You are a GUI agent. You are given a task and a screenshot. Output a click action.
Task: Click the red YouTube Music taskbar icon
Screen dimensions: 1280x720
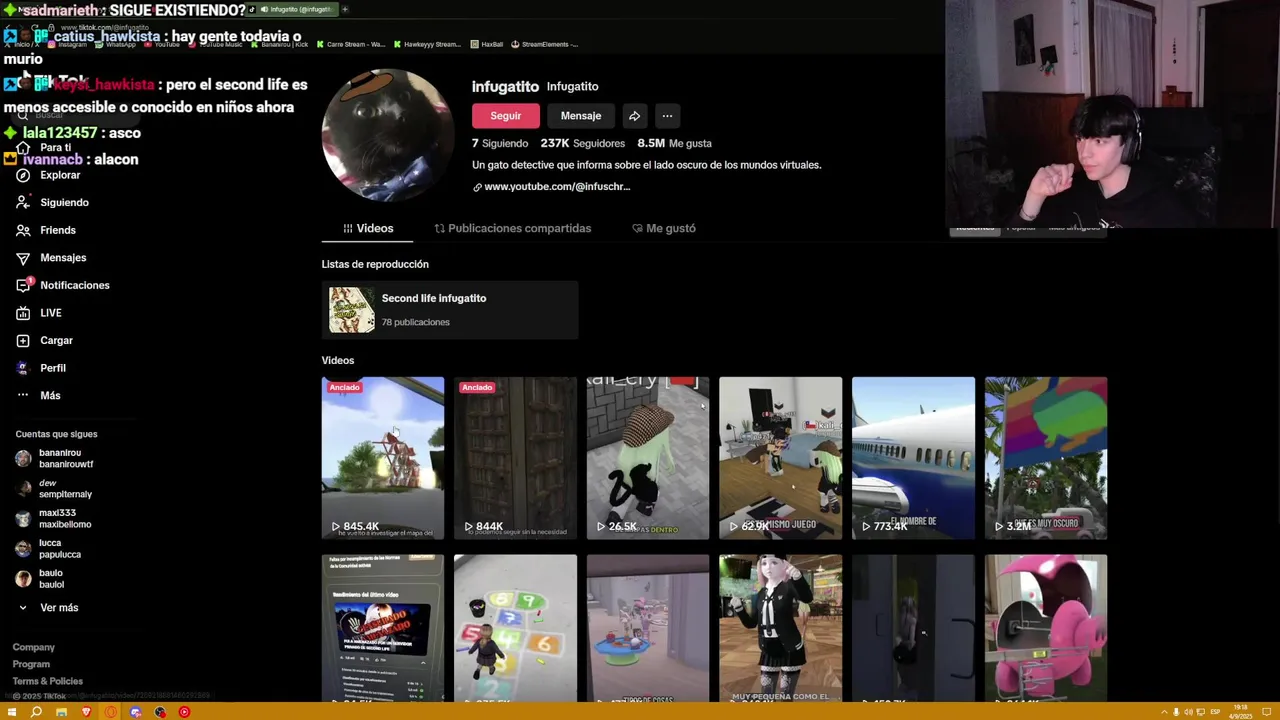[x=184, y=712]
